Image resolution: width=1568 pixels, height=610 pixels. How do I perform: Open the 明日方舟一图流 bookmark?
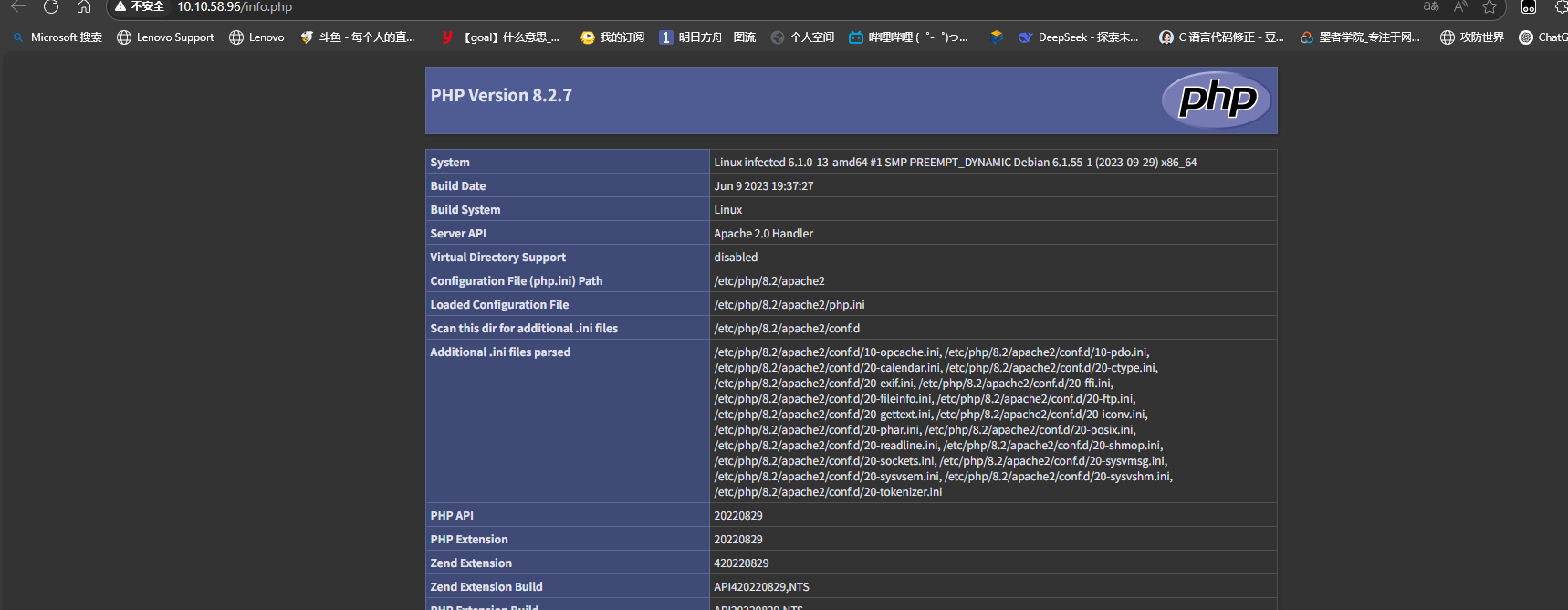(707, 37)
